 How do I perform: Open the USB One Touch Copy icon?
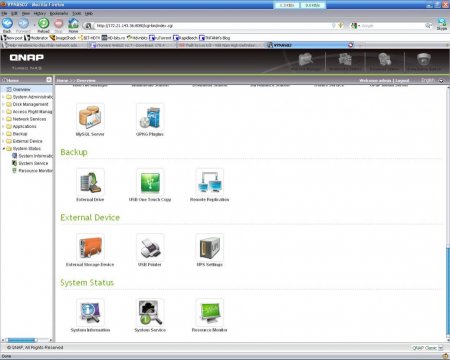point(150,182)
